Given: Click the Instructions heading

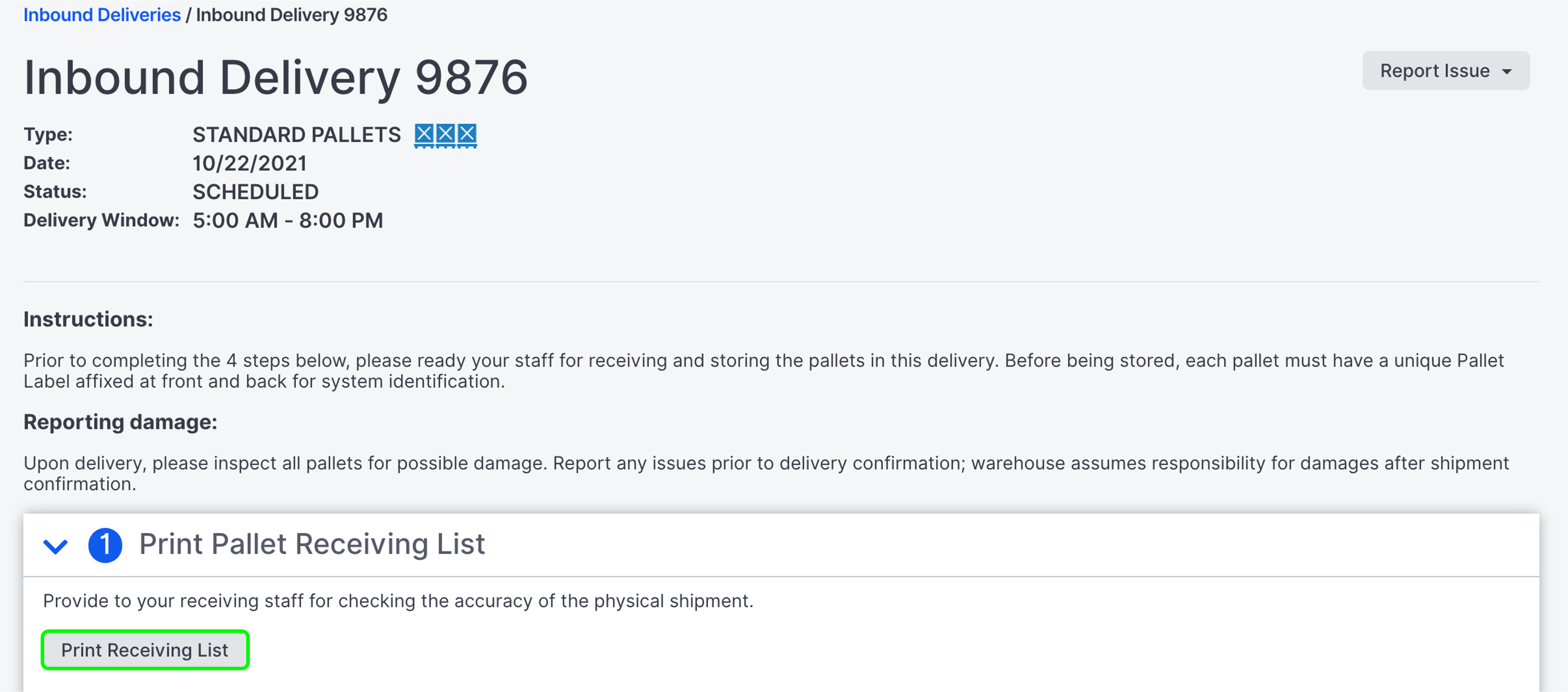Looking at the screenshot, I should click(x=88, y=319).
